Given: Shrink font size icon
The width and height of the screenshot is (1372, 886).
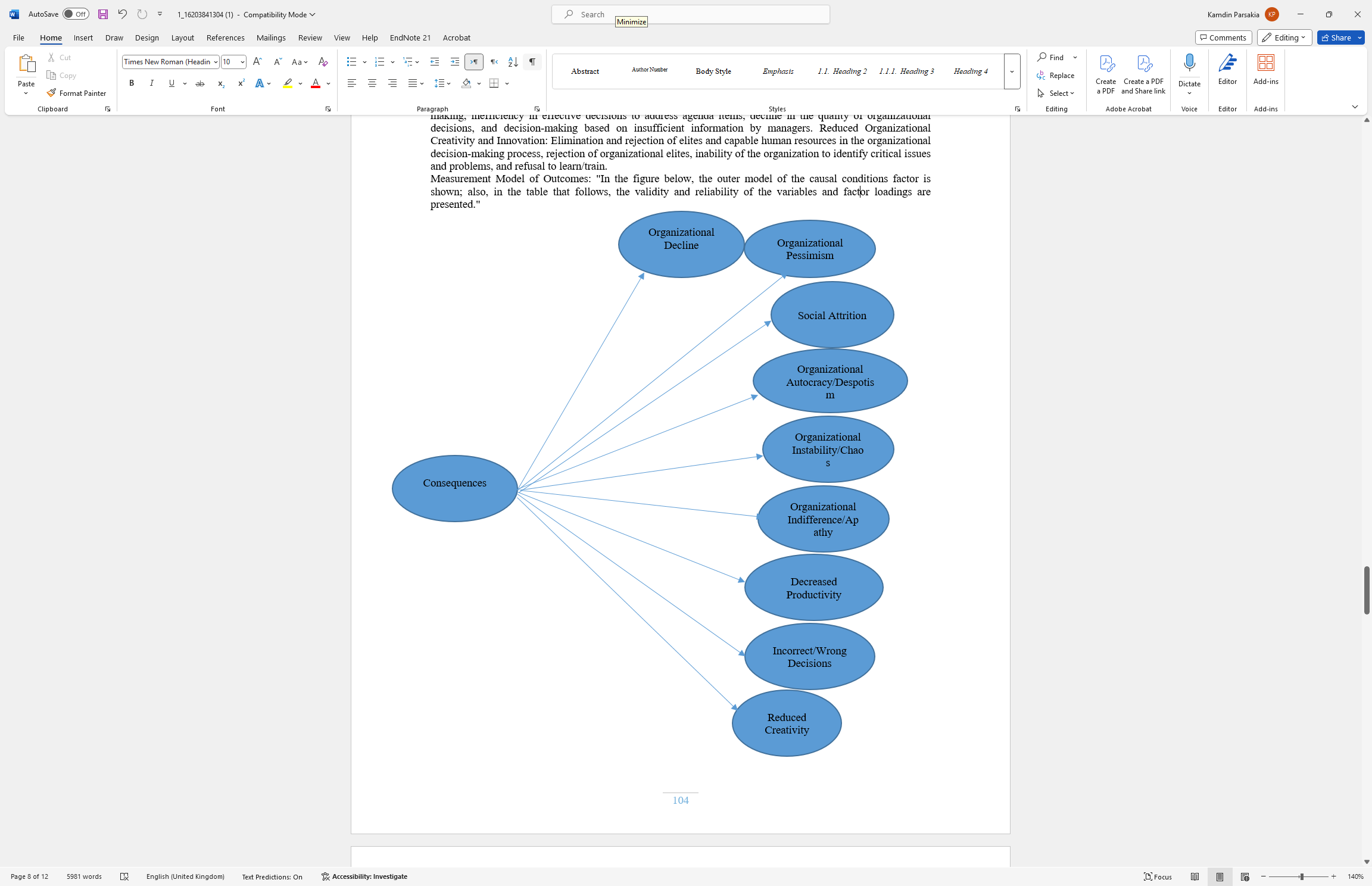Looking at the screenshot, I should pos(277,62).
